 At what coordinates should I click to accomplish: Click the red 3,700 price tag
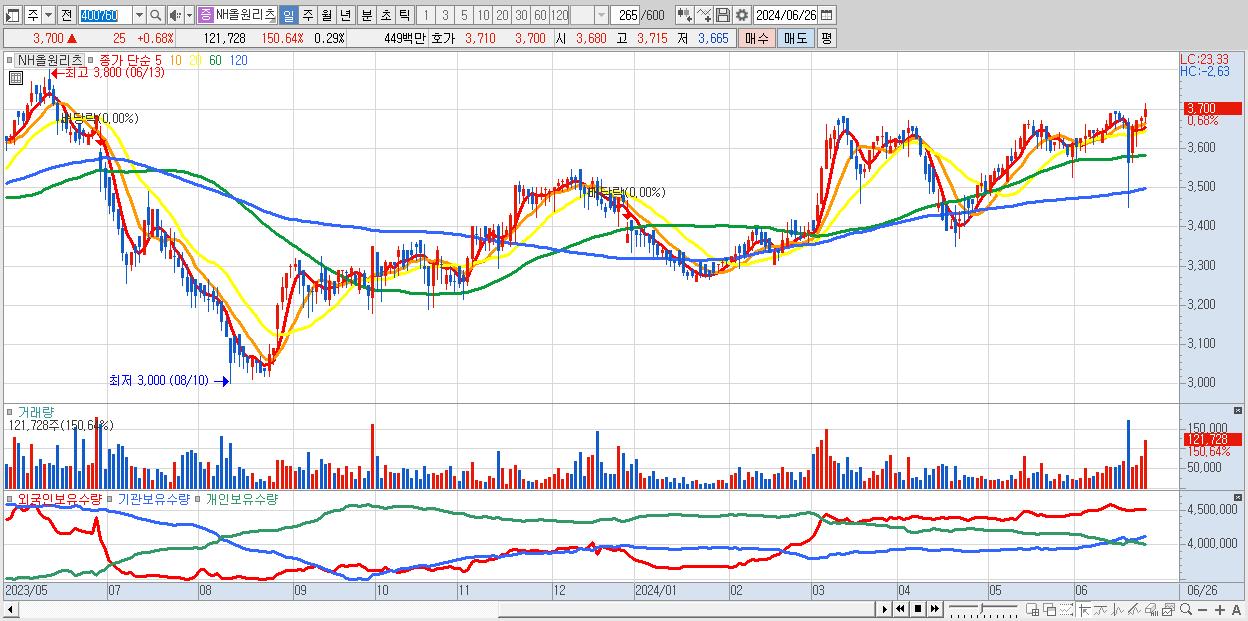pos(1212,108)
